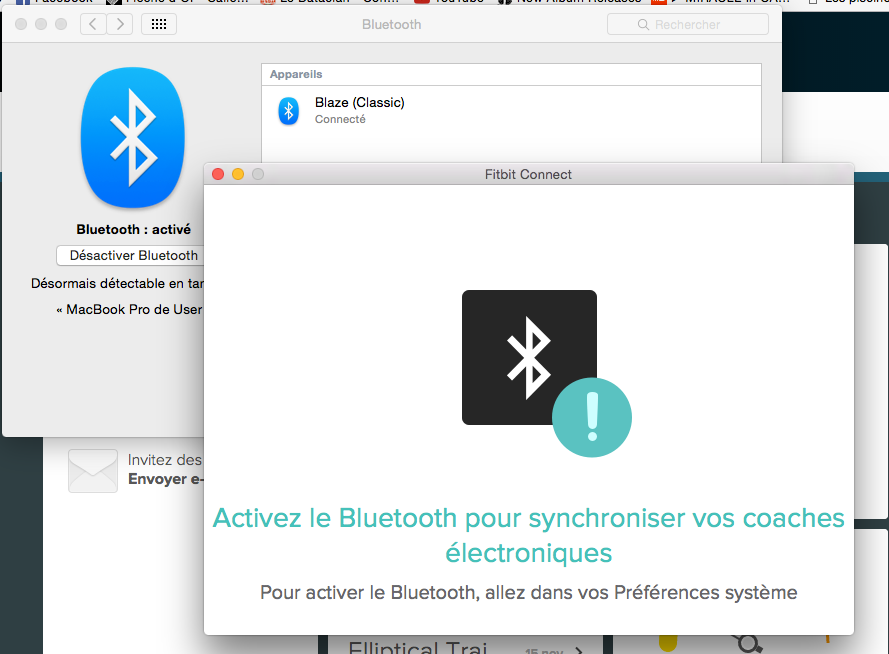
Task: Click the Fitbit Connect window title
Action: click(x=528, y=175)
